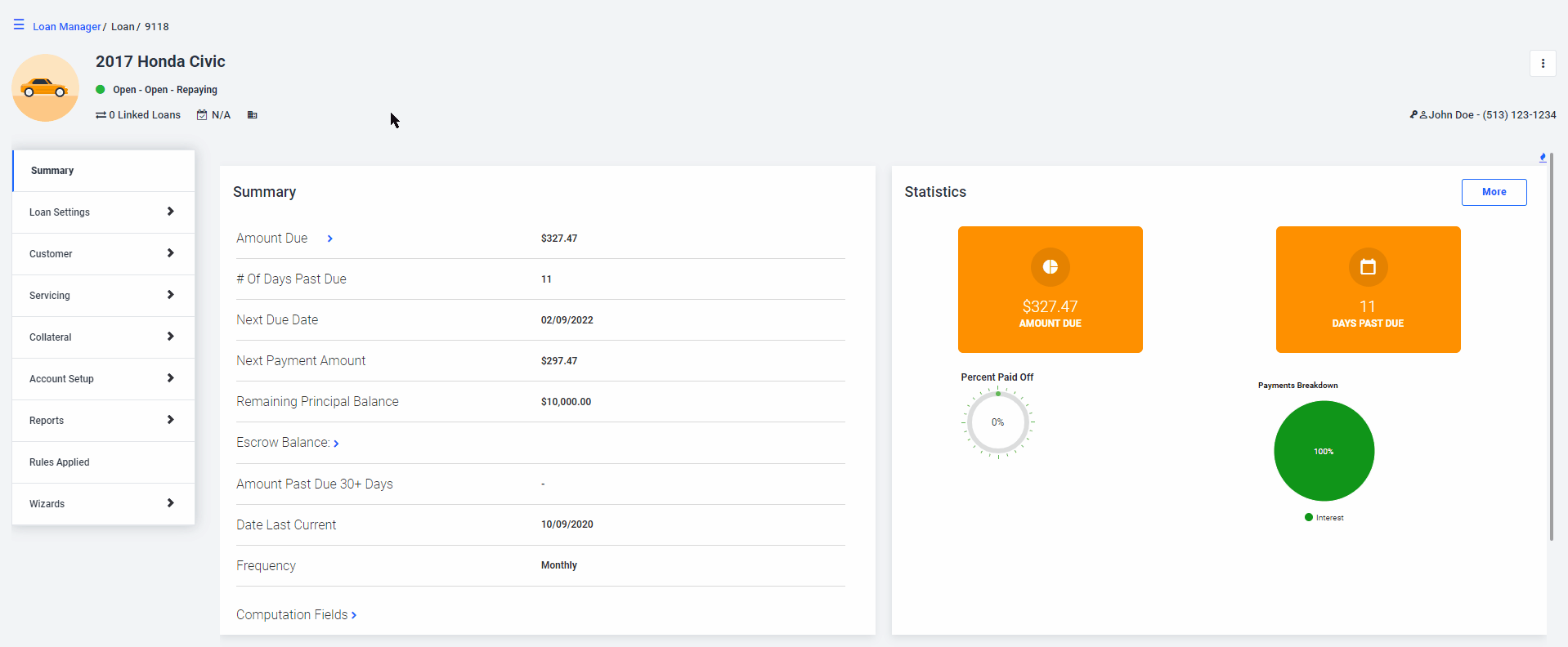Expand the Loan Settings sidebar menu
The width and height of the screenshot is (1568, 647).
pyautogui.click(x=170, y=212)
